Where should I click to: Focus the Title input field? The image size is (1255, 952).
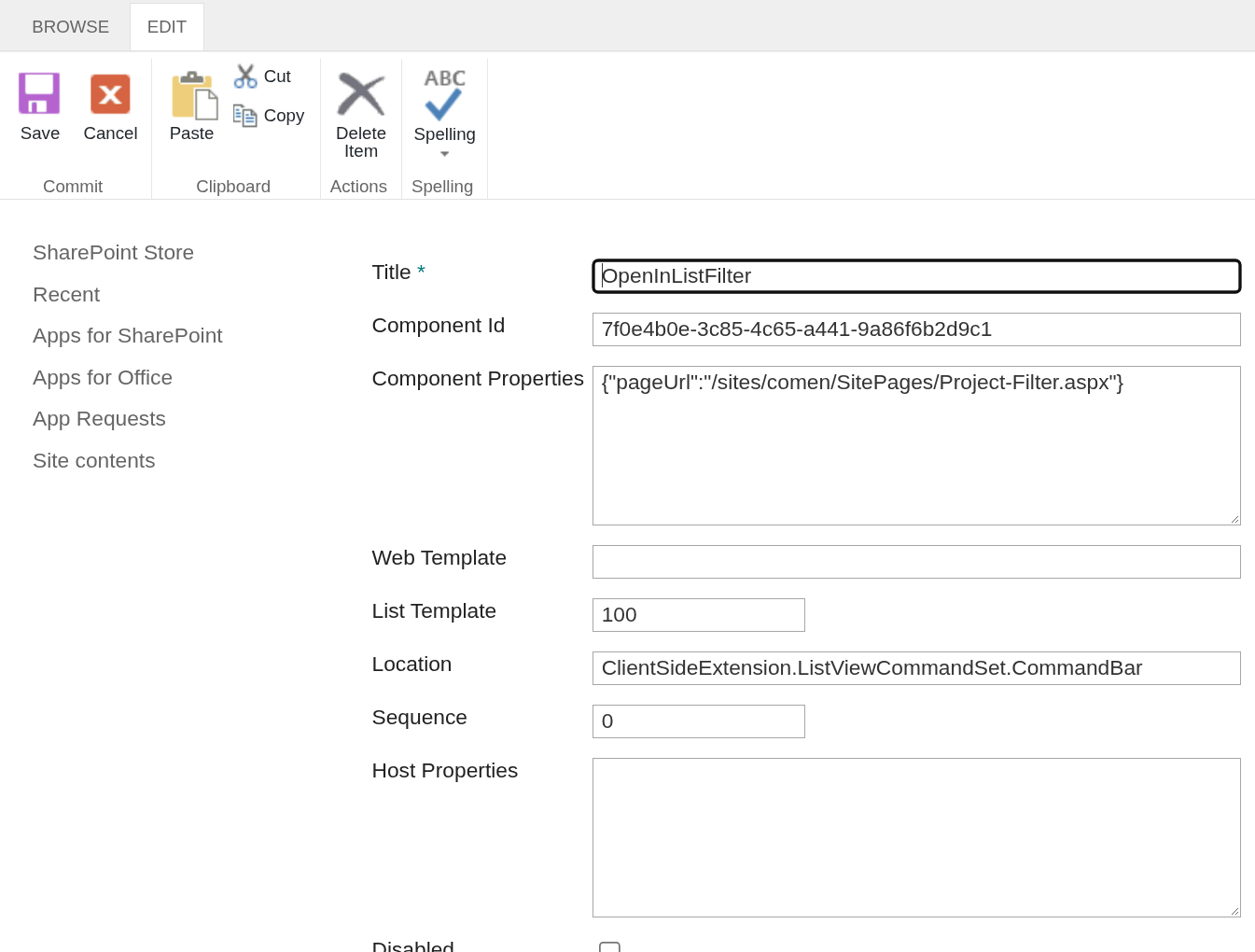[x=916, y=276]
